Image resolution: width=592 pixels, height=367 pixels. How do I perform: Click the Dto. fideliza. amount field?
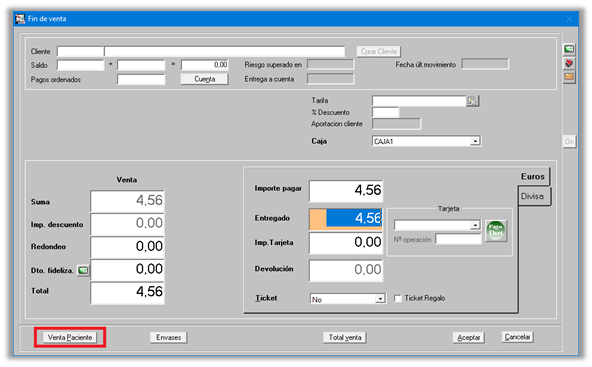coord(127,270)
